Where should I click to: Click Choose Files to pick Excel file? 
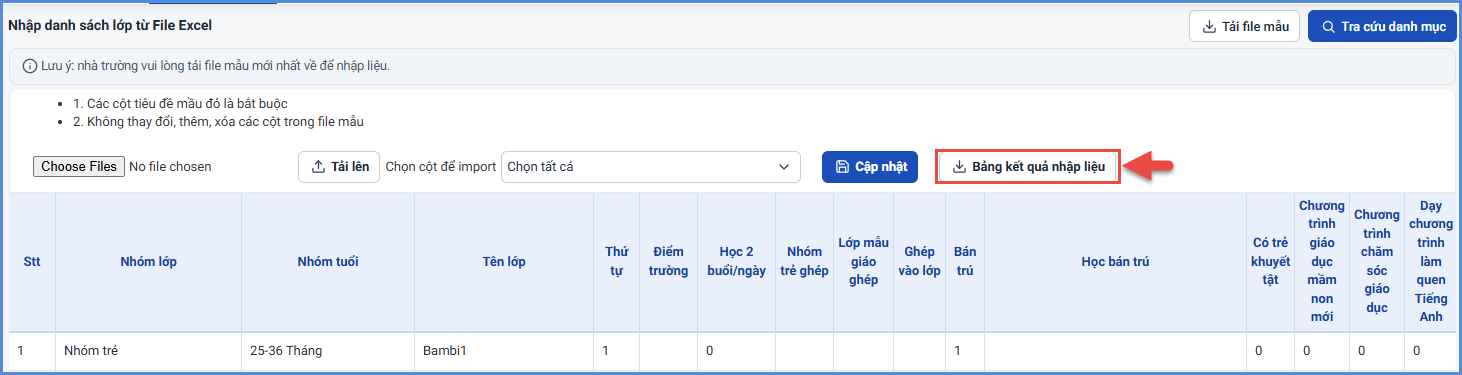pyautogui.click(x=79, y=167)
